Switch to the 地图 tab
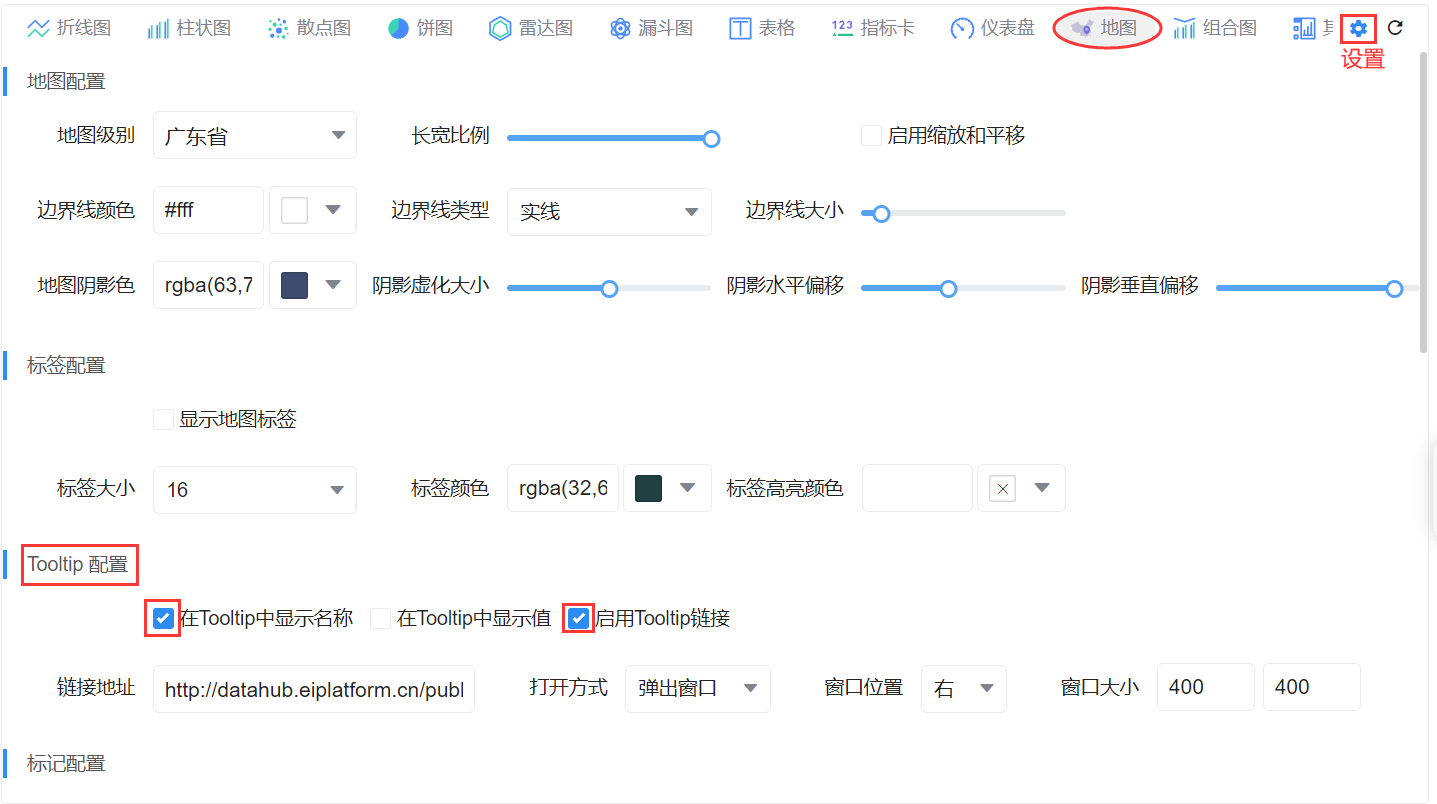 (x=1105, y=27)
